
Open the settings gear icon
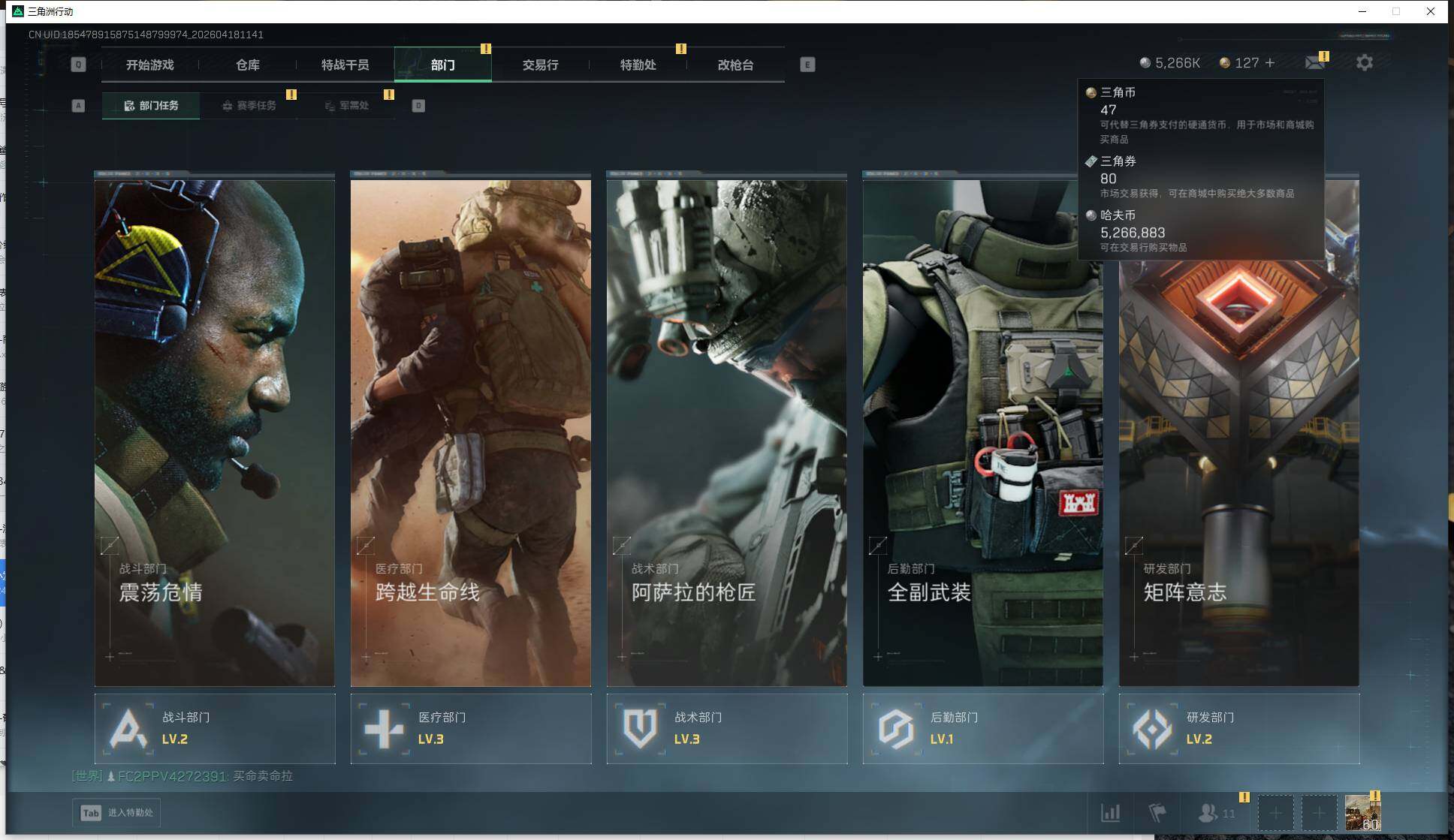(x=1364, y=63)
